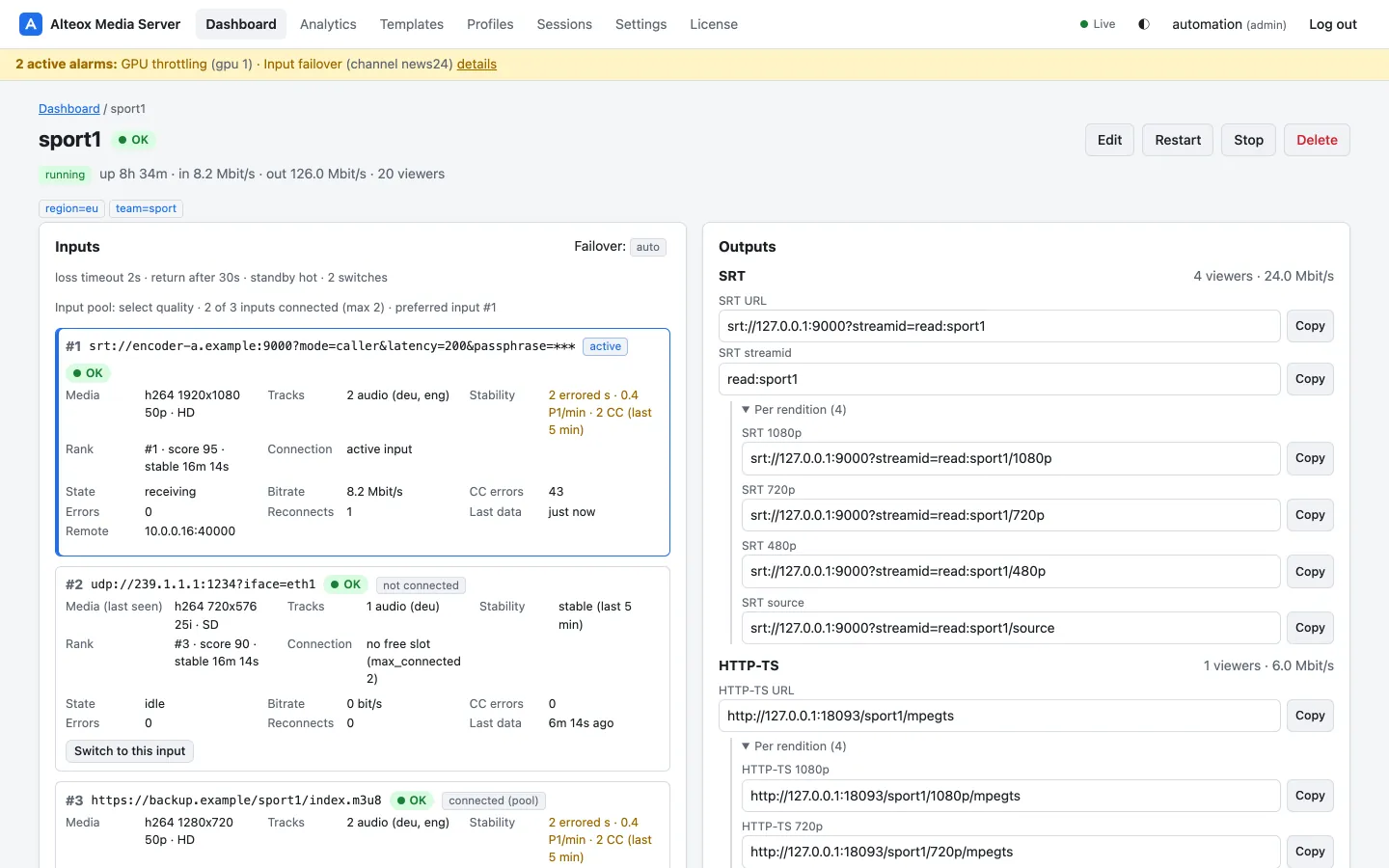
Task: Click the SRT streamid field read:sport1
Action: tap(999, 379)
